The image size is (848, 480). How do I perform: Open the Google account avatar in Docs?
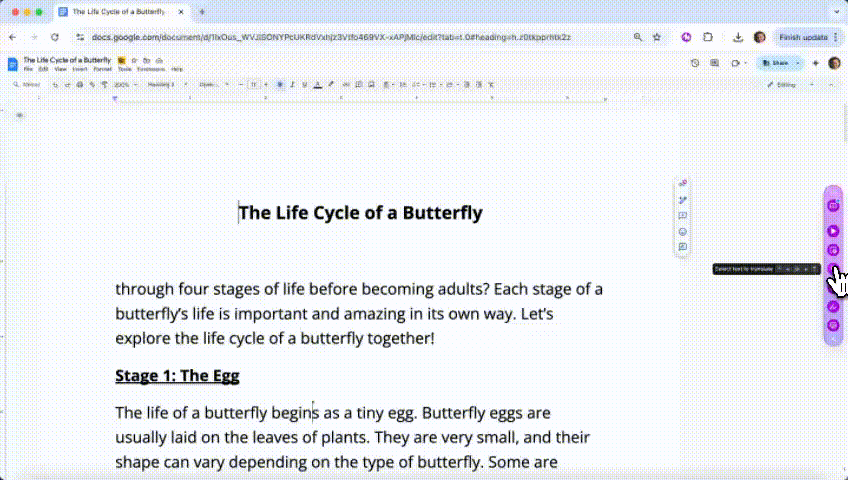pyautogui.click(x=834, y=63)
